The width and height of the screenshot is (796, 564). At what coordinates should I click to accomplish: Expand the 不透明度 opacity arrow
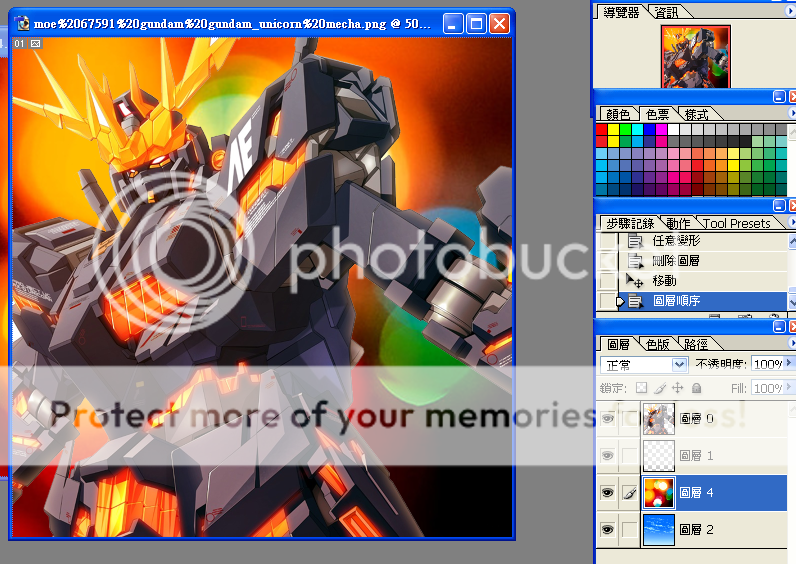[790, 365]
